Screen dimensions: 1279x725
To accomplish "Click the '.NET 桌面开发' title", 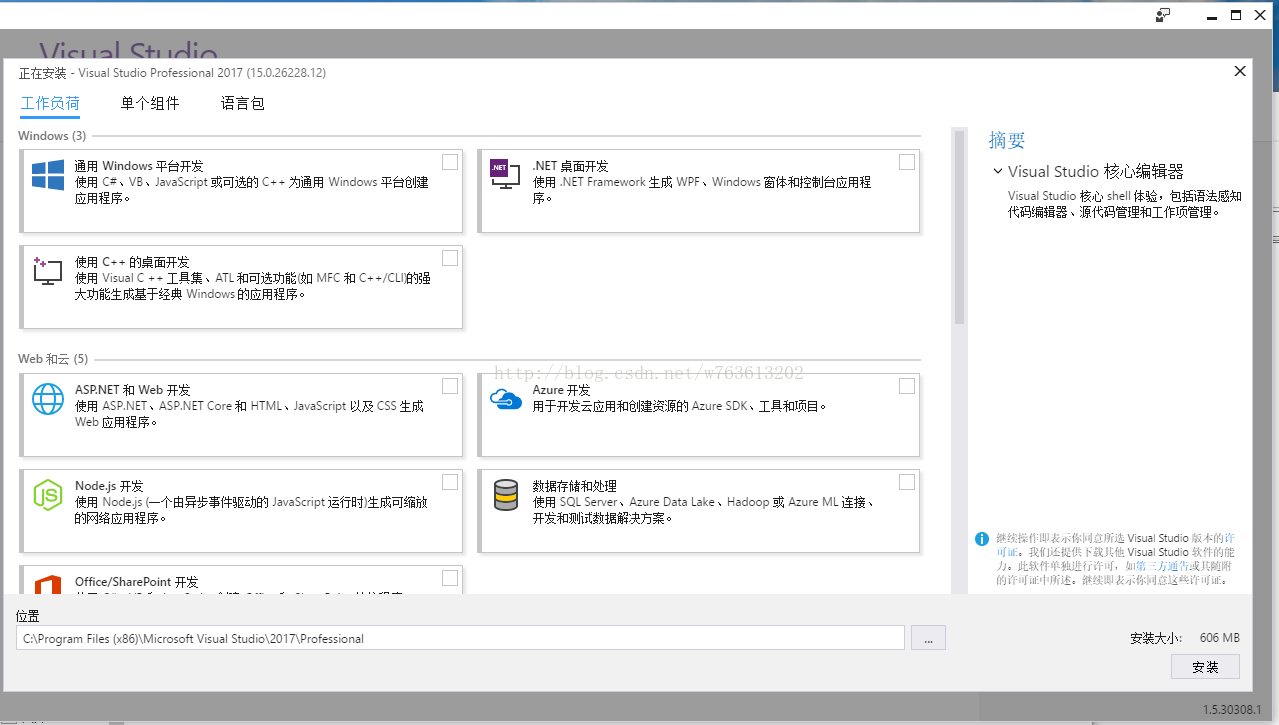I will (x=570, y=166).
